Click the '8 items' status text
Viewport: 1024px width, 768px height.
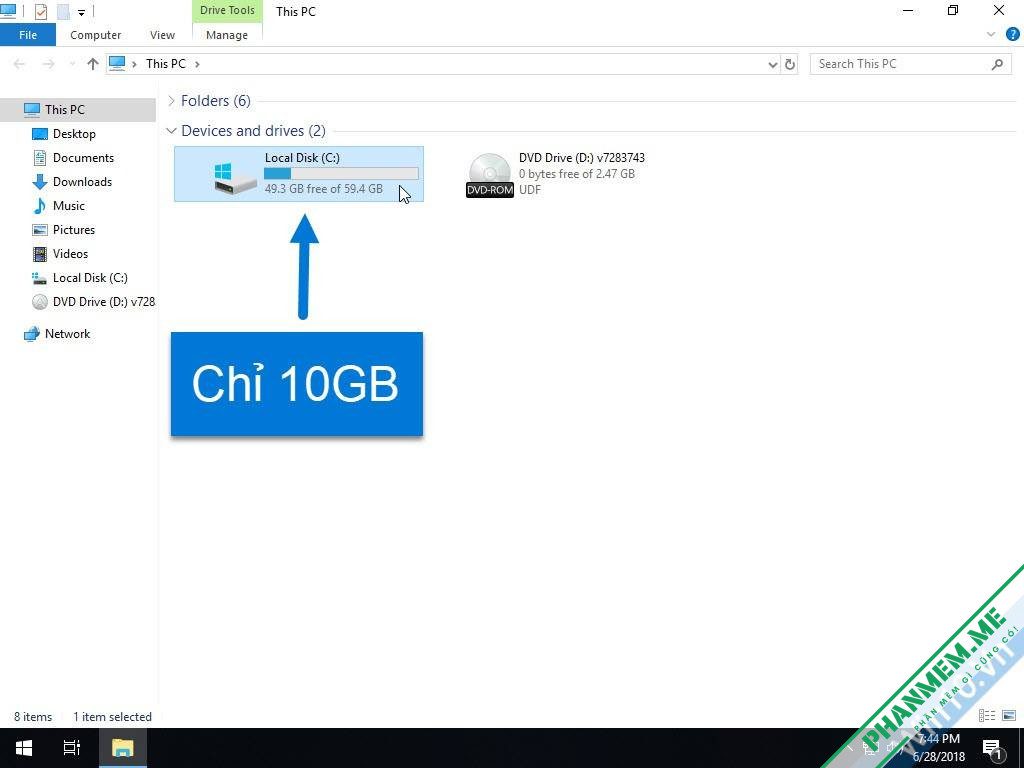(x=33, y=717)
